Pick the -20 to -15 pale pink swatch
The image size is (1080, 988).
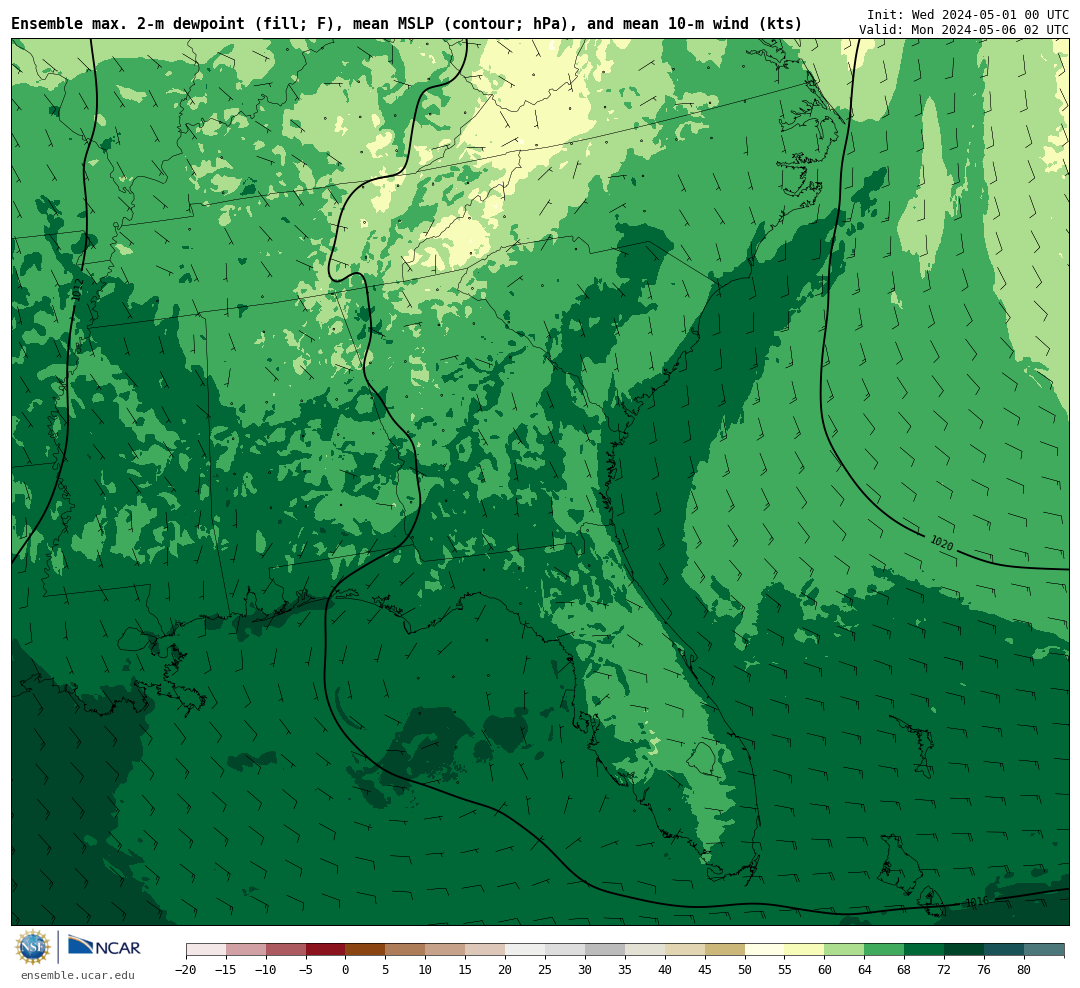[206, 950]
